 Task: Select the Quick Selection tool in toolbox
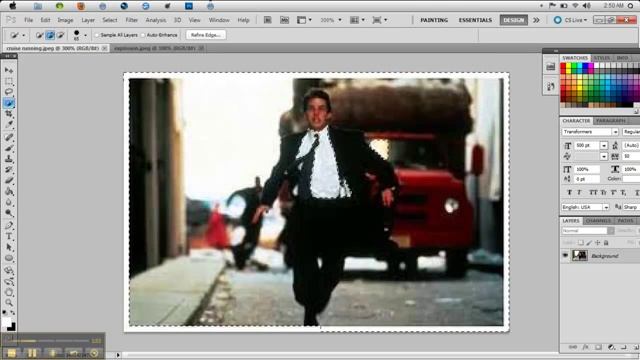(x=9, y=103)
